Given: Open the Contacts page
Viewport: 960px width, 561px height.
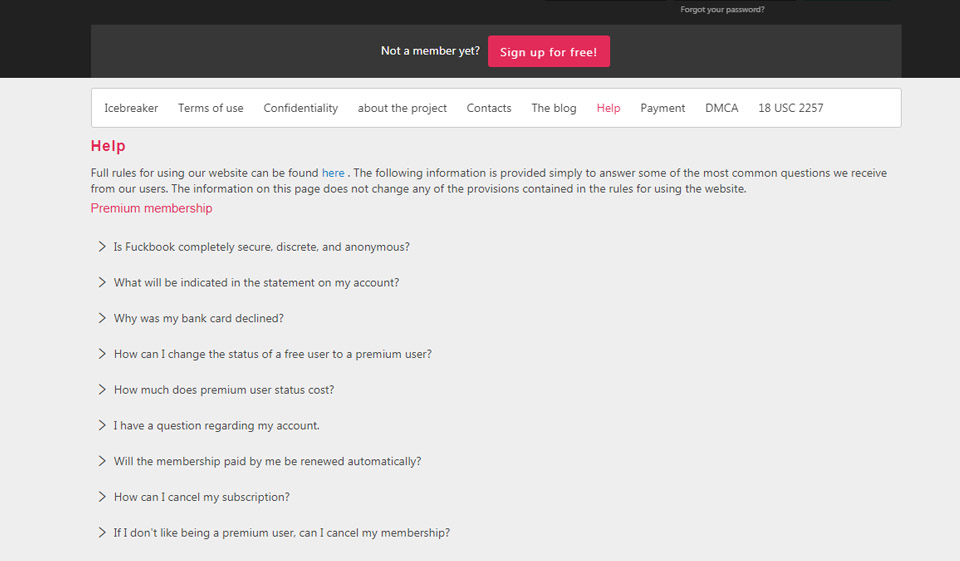Looking at the screenshot, I should tap(489, 108).
